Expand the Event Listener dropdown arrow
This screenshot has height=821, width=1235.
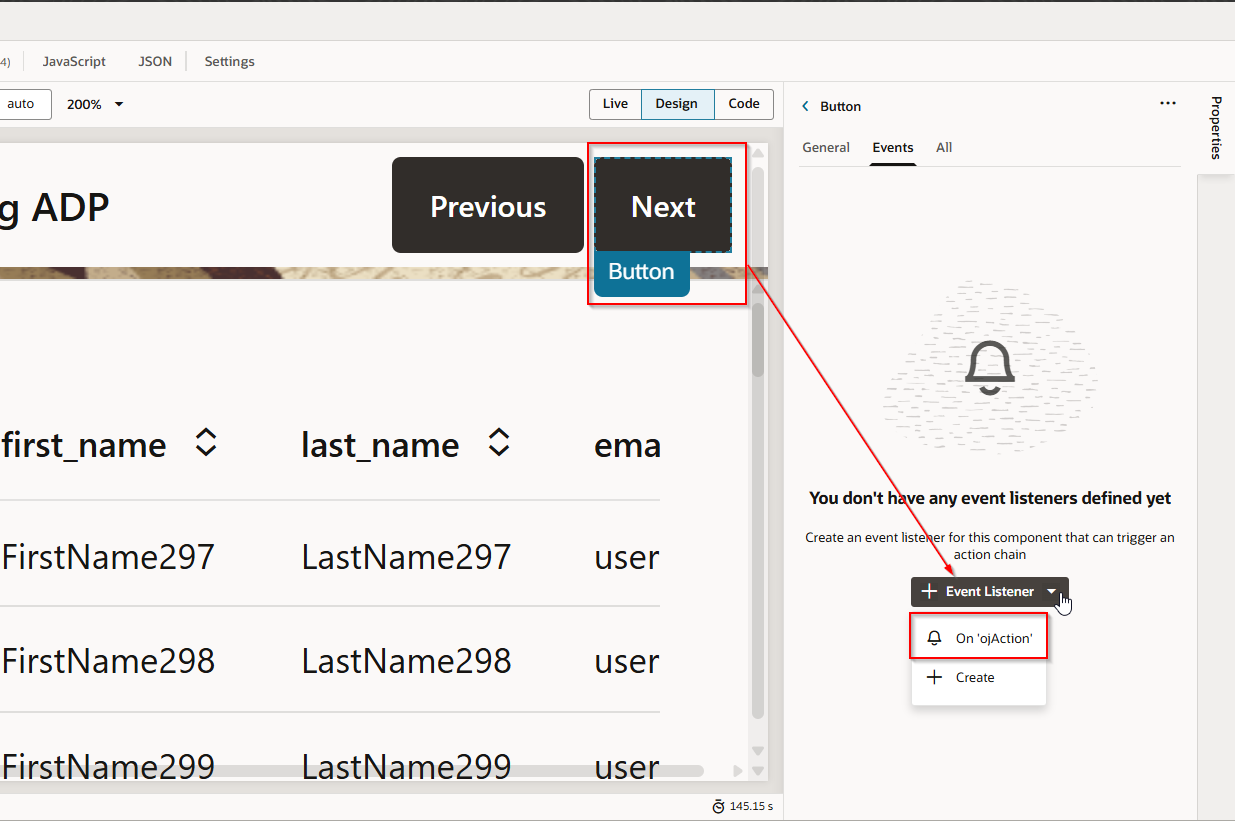pos(1051,592)
